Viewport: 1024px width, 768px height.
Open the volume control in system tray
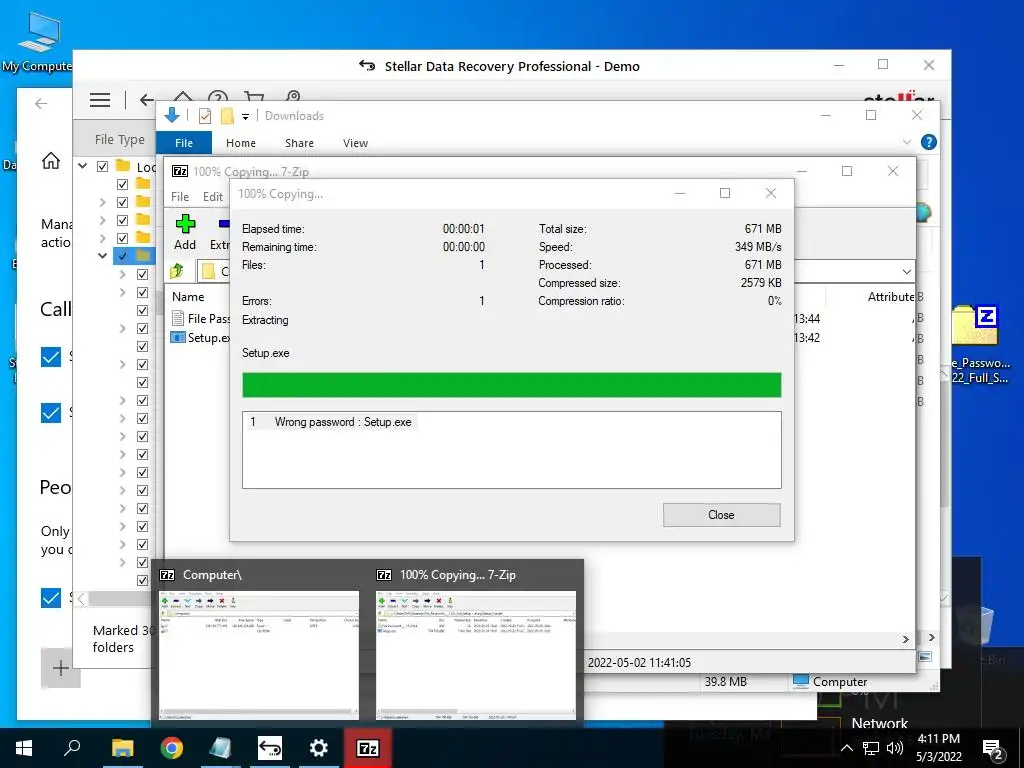895,748
